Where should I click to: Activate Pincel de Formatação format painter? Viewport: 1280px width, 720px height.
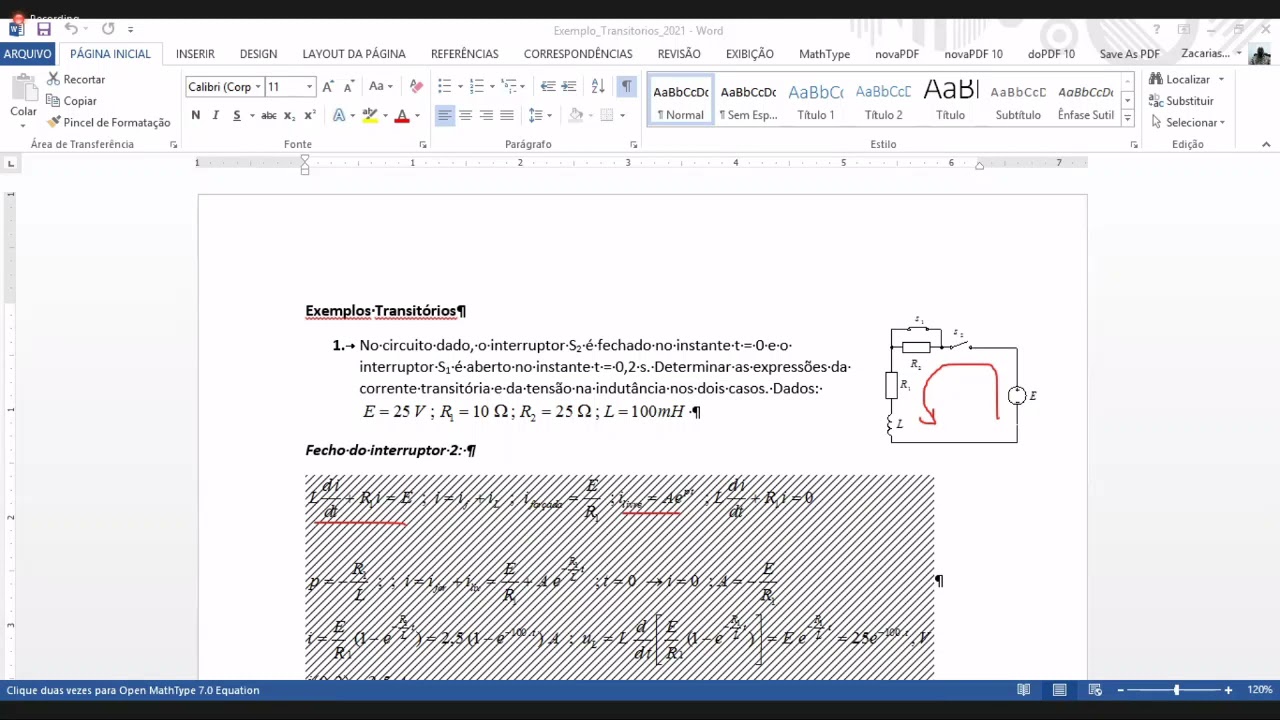108,122
